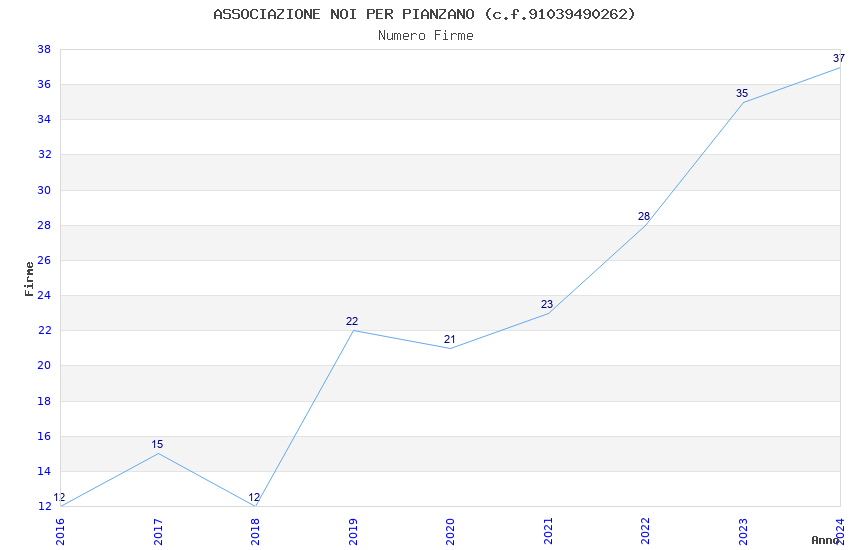Click the 2023 x-axis year label
The height and width of the screenshot is (550, 850).
tap(743, 530)
